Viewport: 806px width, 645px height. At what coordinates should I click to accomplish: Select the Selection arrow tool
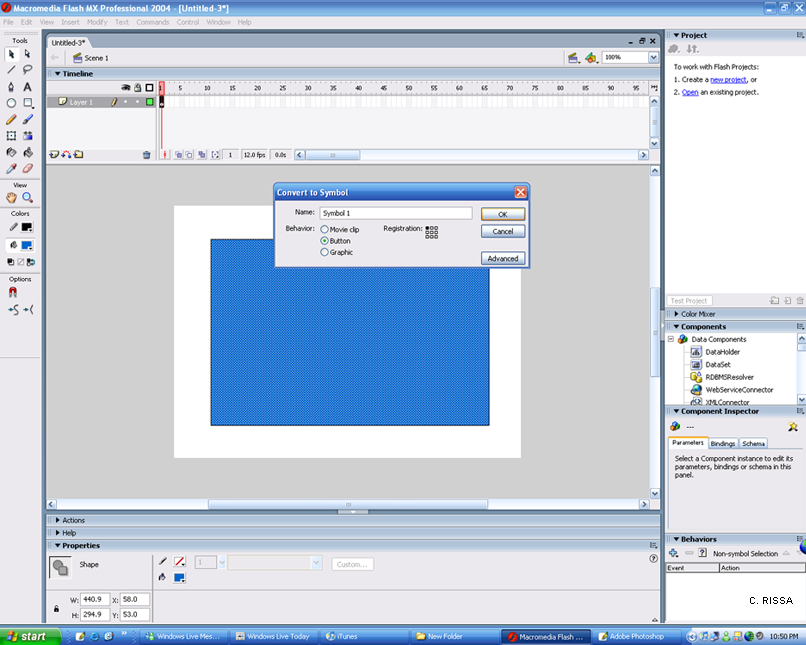pyautogui.click(x=11, y=54)
